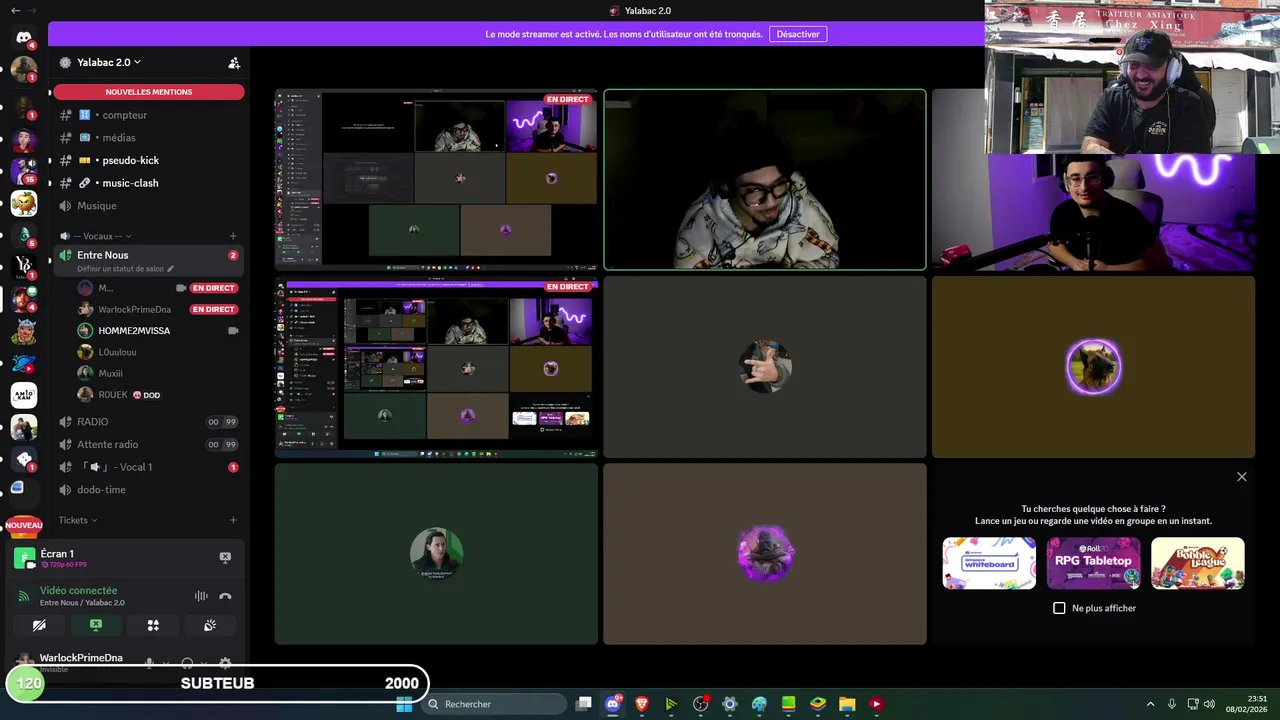Open Windows Start menu

pos(404,704)
